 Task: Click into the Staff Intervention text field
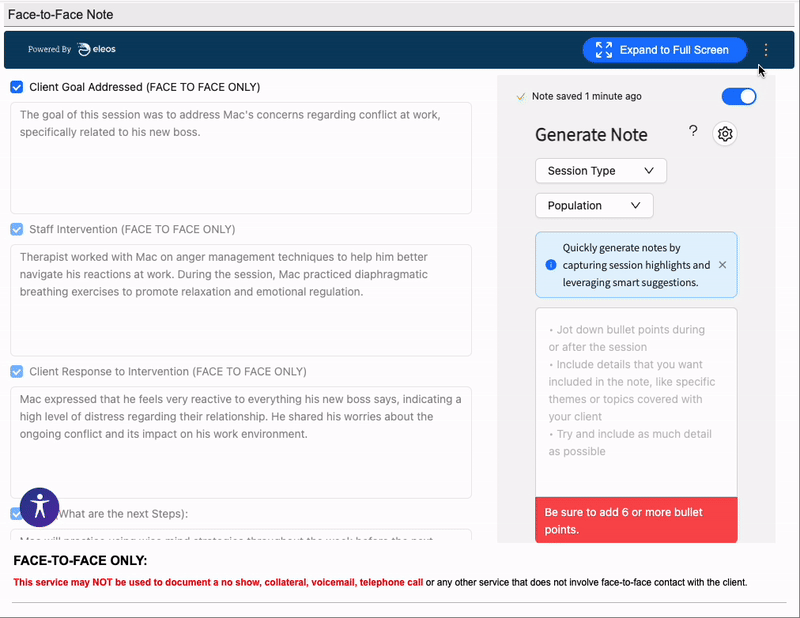tap(241, 300)
